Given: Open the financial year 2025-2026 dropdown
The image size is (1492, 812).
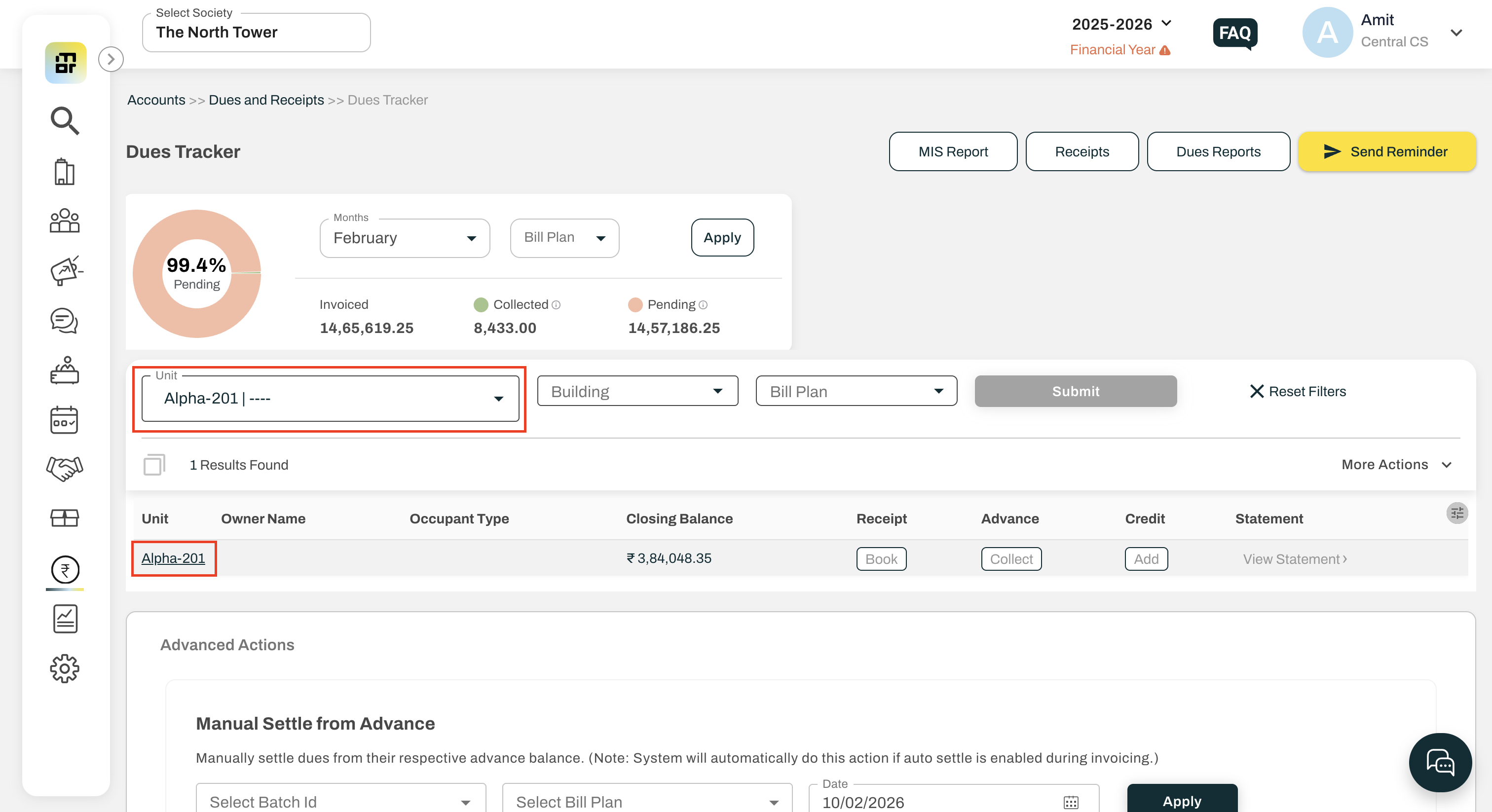Looking at the screenshot, I should (1121, 24).
